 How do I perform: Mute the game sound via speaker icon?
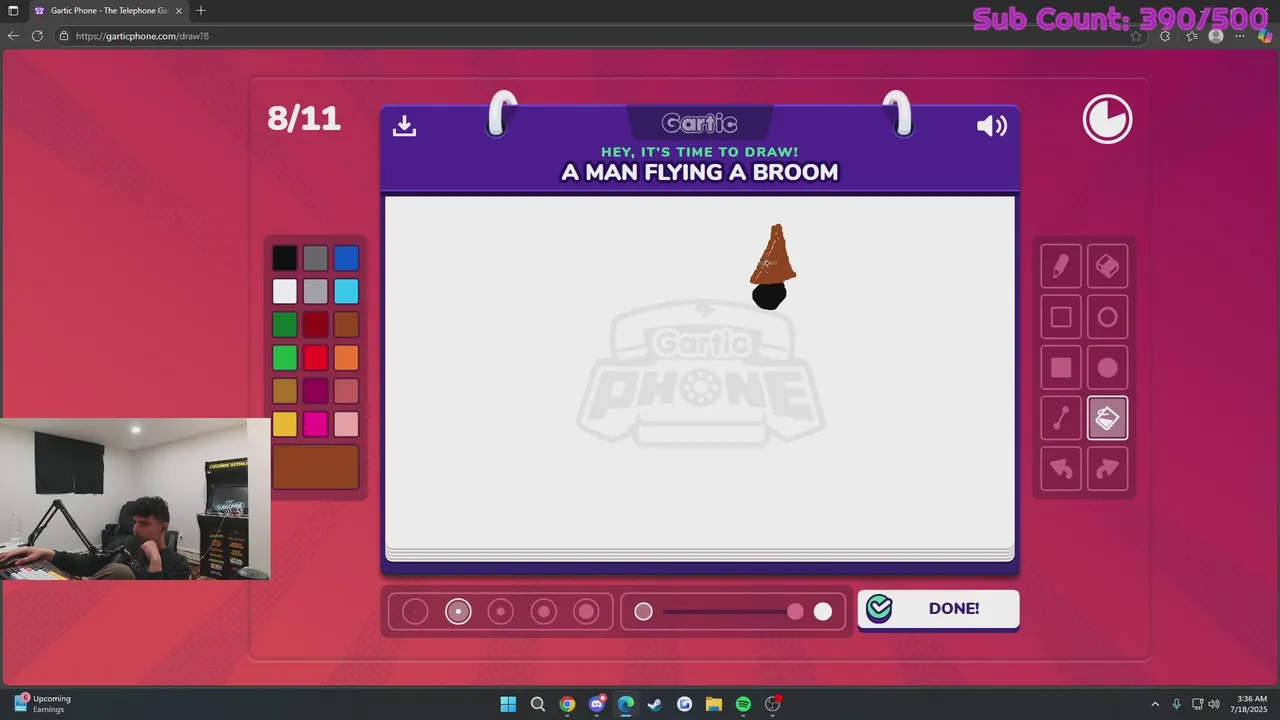[992, 125]
